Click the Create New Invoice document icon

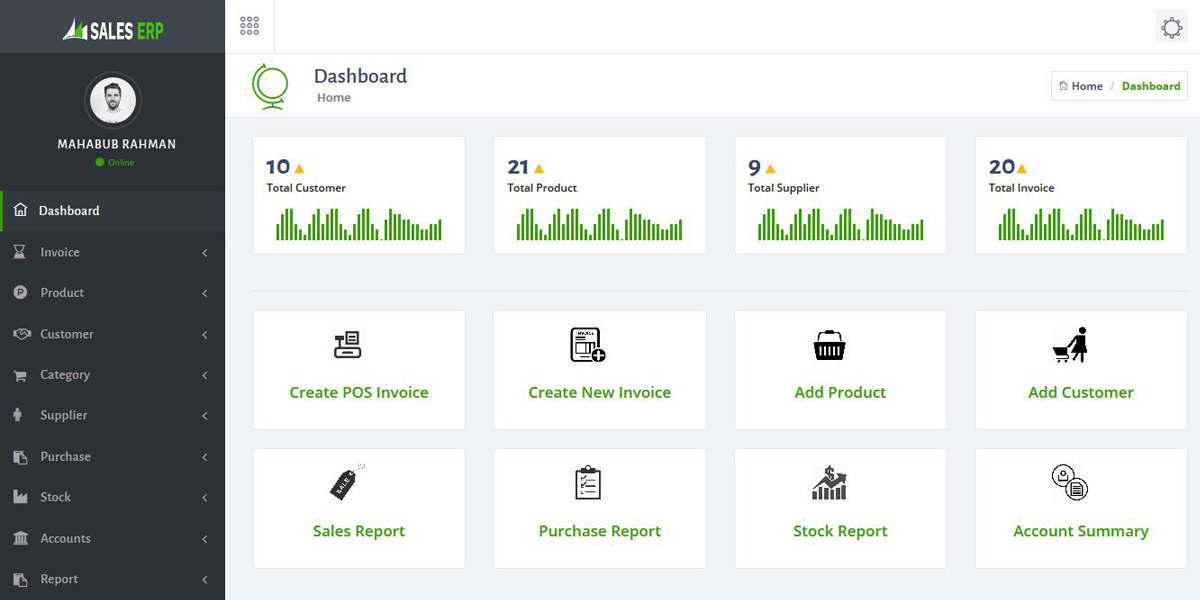tap(588, 344)
